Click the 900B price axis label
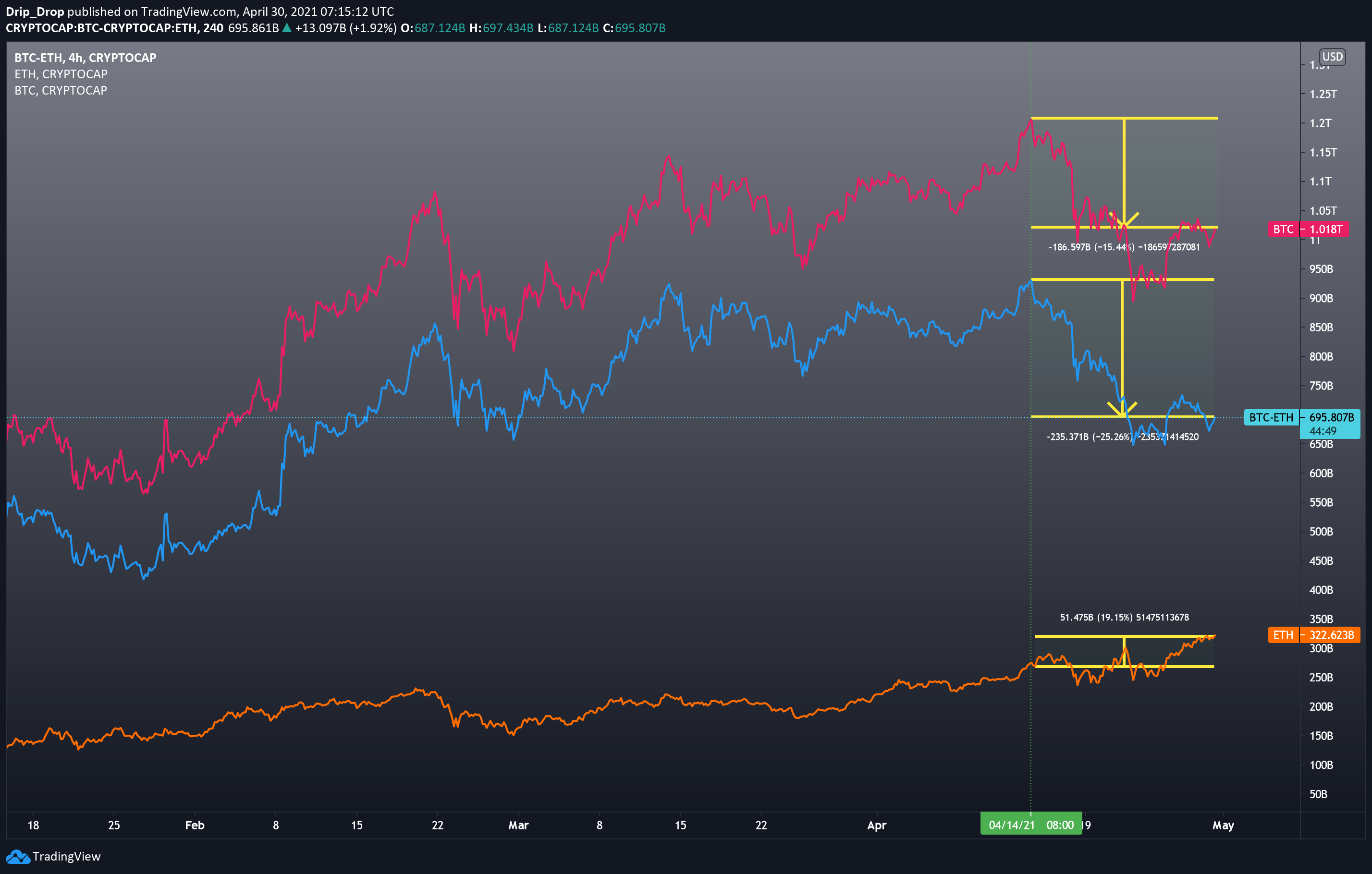Image resolution: width=1372 pixels, height=874 pixels. tap(1321, 298)
